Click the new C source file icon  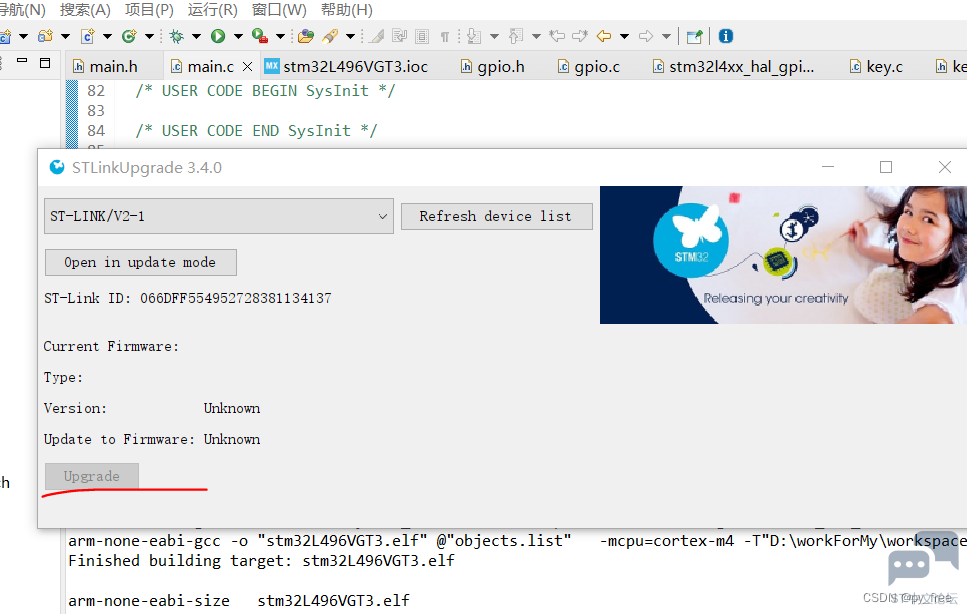click(x=87, y=36)
